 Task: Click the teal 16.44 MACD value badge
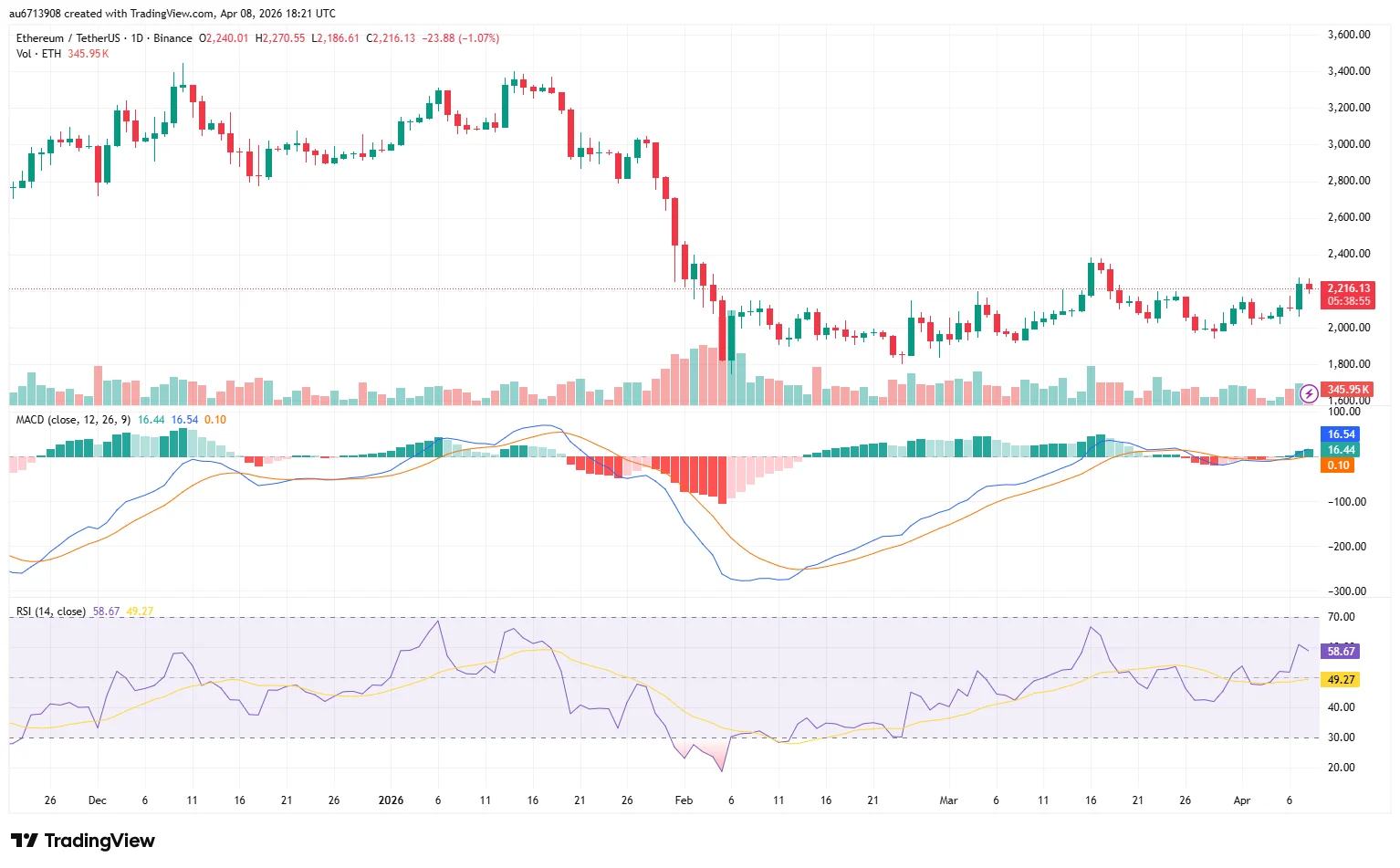pyautogui.click(x=1341, y=450)
